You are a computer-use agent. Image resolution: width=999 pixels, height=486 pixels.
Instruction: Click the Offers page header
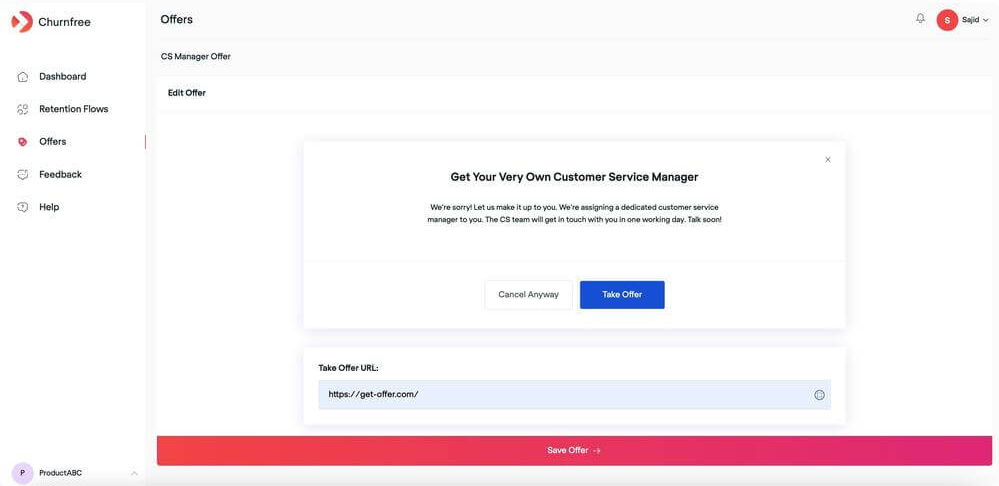click(x=176, y=20)
